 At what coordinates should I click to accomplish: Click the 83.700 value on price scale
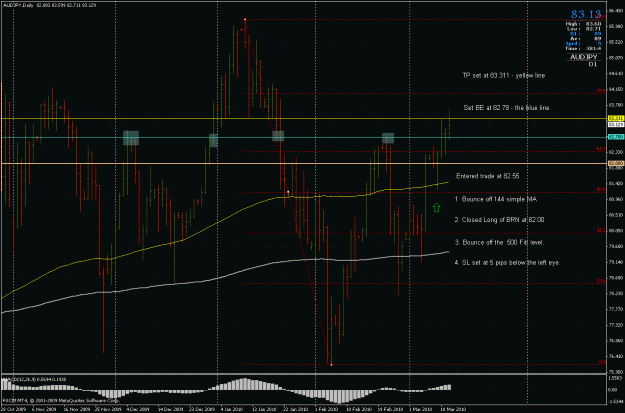(616, 105)
